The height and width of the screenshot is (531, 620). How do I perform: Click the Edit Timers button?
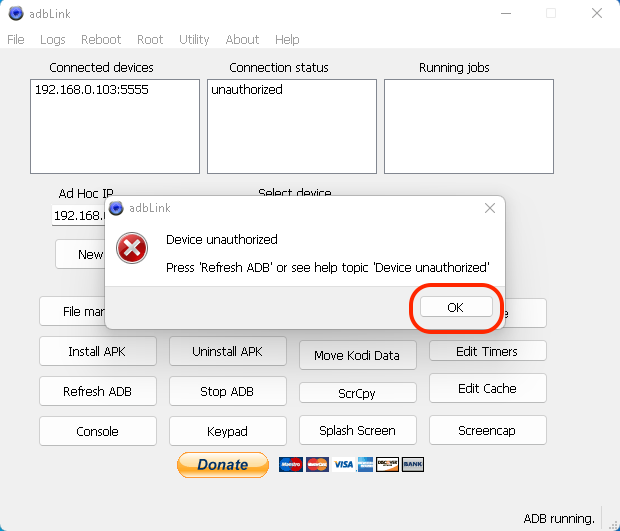(488, 351)
